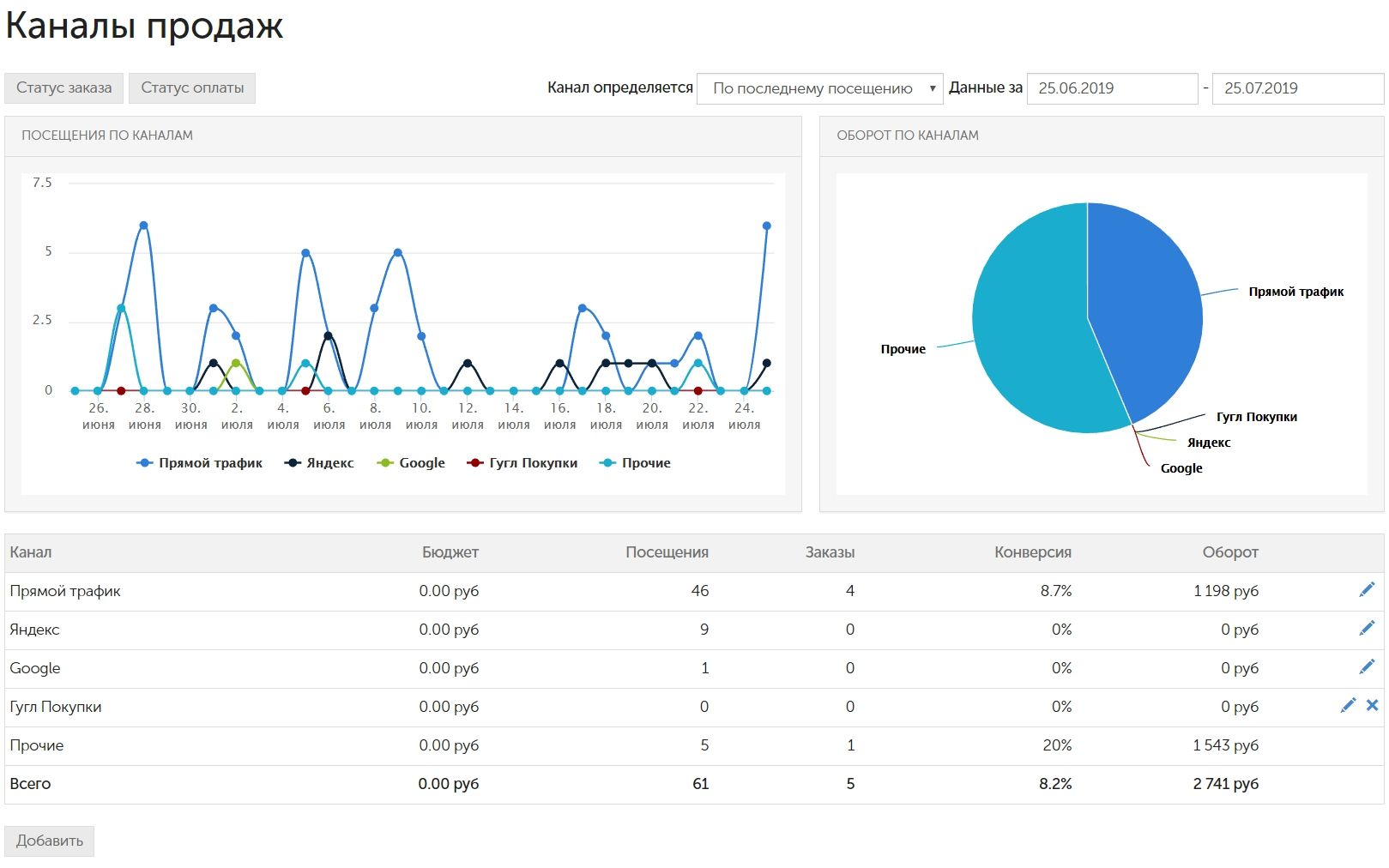Viewport: 1389px width, 868px height.
Task: Click the start date field 25.06.2019
Action: click(x=1112, y=88)
